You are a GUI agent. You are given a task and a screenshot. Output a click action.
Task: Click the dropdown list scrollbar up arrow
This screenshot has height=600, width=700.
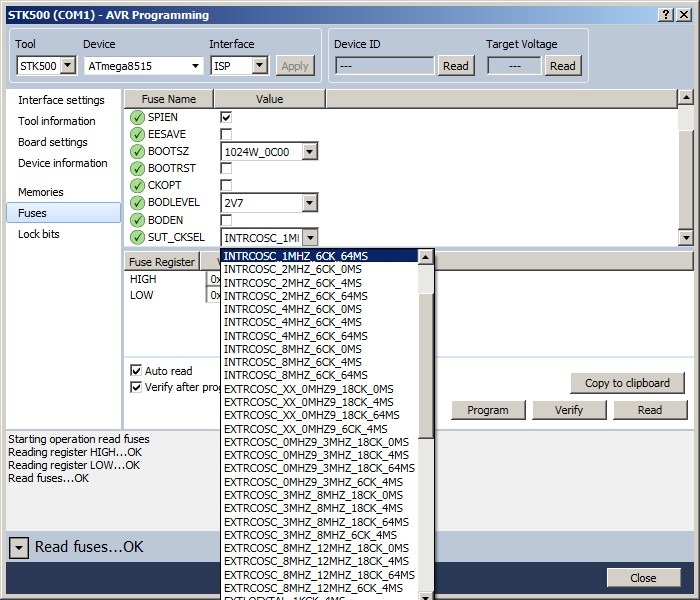(x=425, y=257)
